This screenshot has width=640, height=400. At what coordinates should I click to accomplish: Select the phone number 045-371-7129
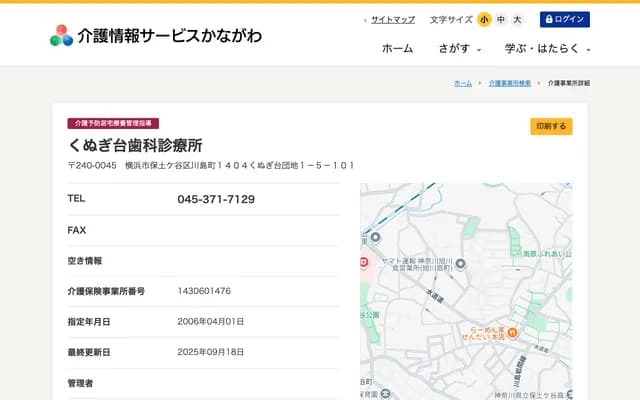(216, 199)
